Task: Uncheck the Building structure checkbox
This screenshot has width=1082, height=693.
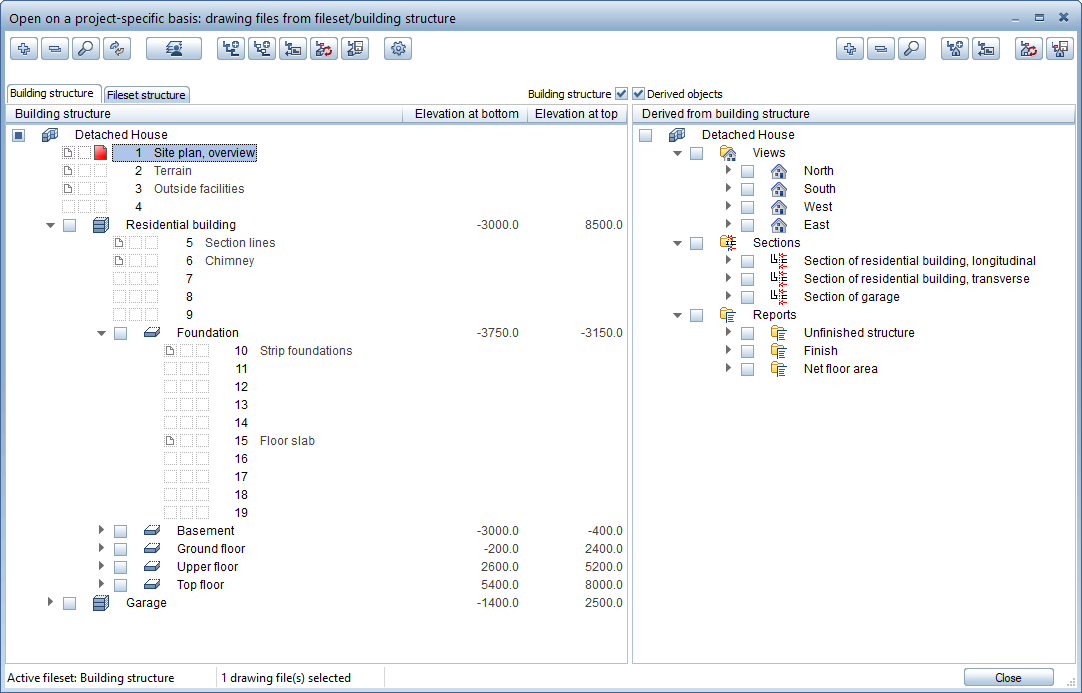Action: (621, 94)
